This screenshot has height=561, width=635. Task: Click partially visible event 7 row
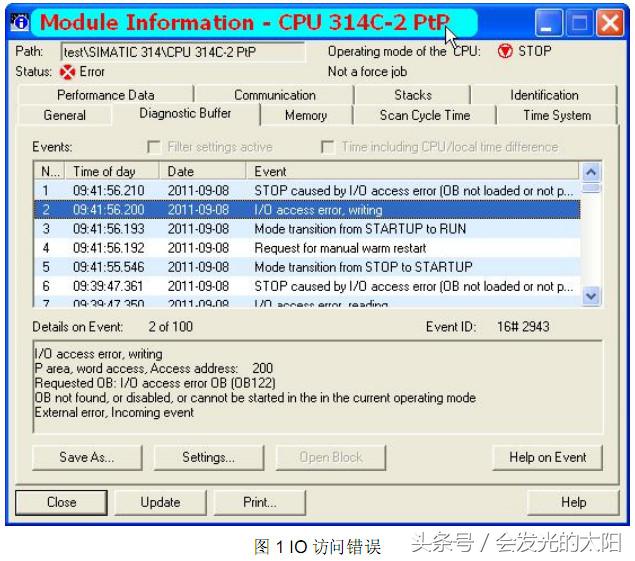307,302
